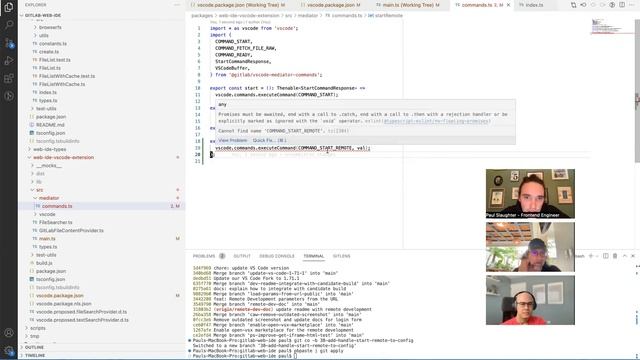Image resolution: width=640 pixels, height=360 pixels.
Task: Open the Extensions view icon
Action: point(9,78)
